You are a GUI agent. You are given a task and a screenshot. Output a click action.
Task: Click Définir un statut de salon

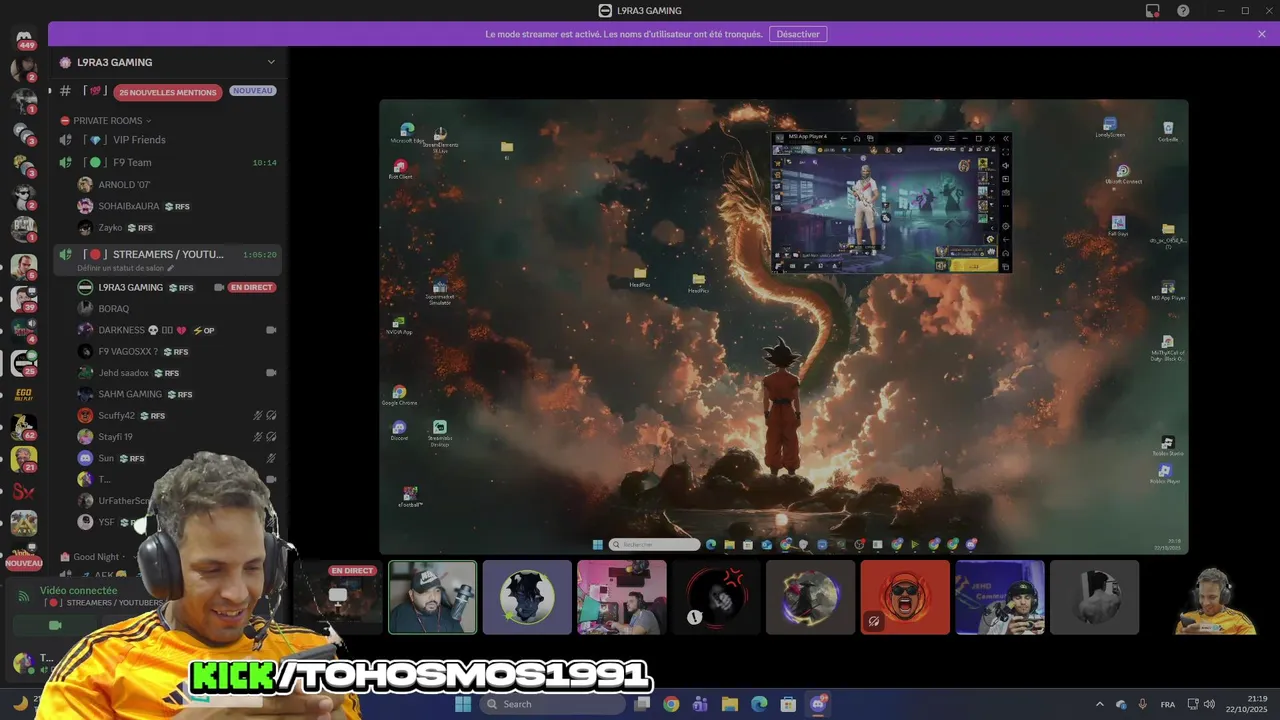[x=126, y=268]
